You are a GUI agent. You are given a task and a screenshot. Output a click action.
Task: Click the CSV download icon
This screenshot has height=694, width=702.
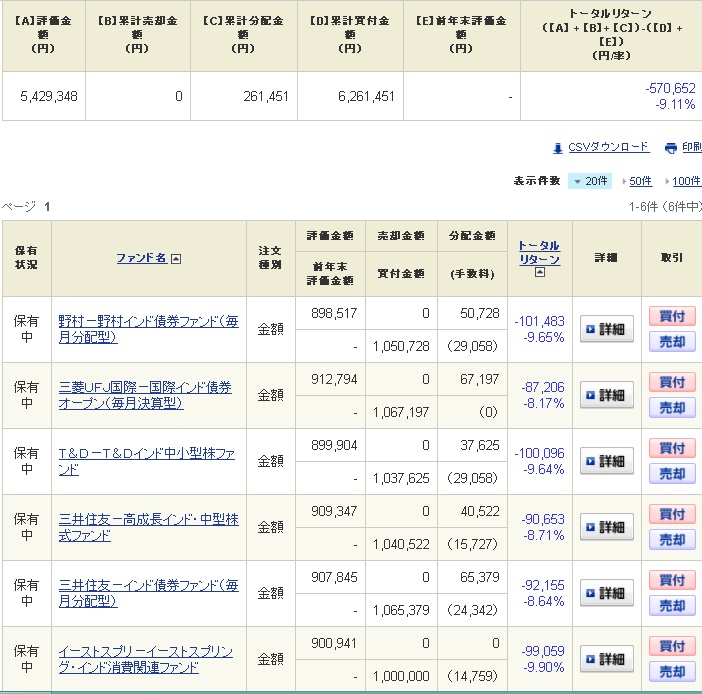point(558,147)
